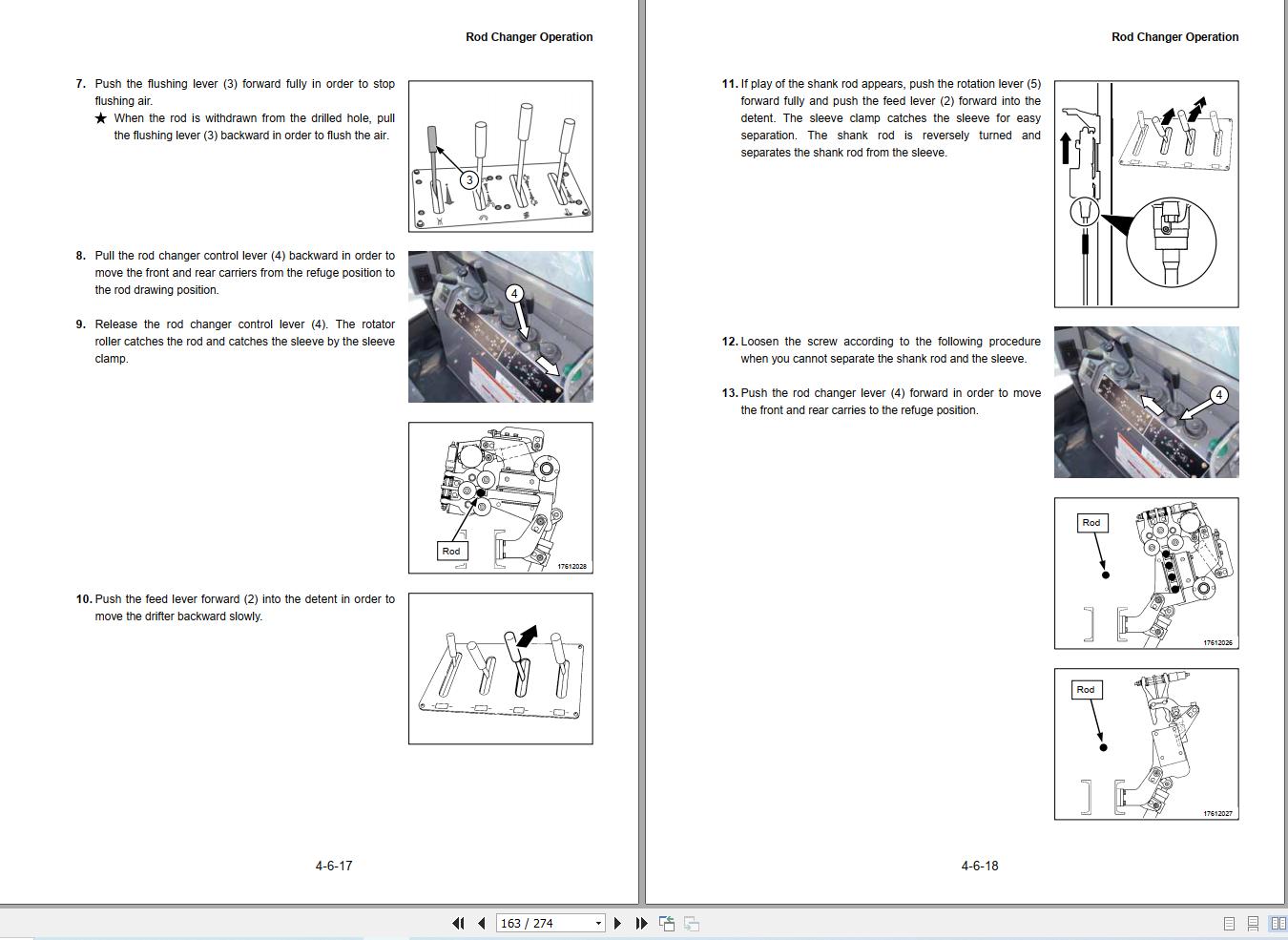Select two-page view mode
1288x940 pixels.
(1278, 923)
